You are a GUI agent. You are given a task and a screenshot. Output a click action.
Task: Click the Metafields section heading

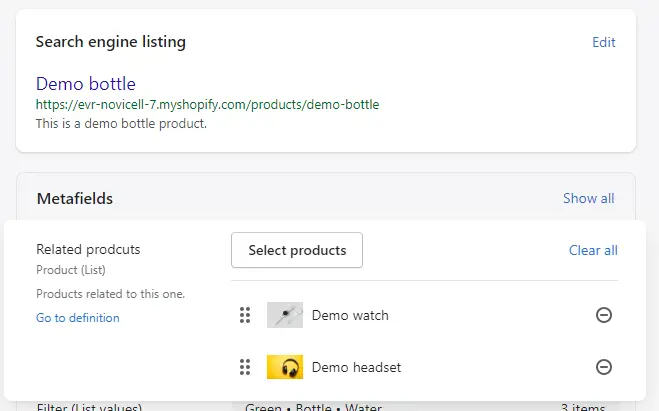point(75,198)
